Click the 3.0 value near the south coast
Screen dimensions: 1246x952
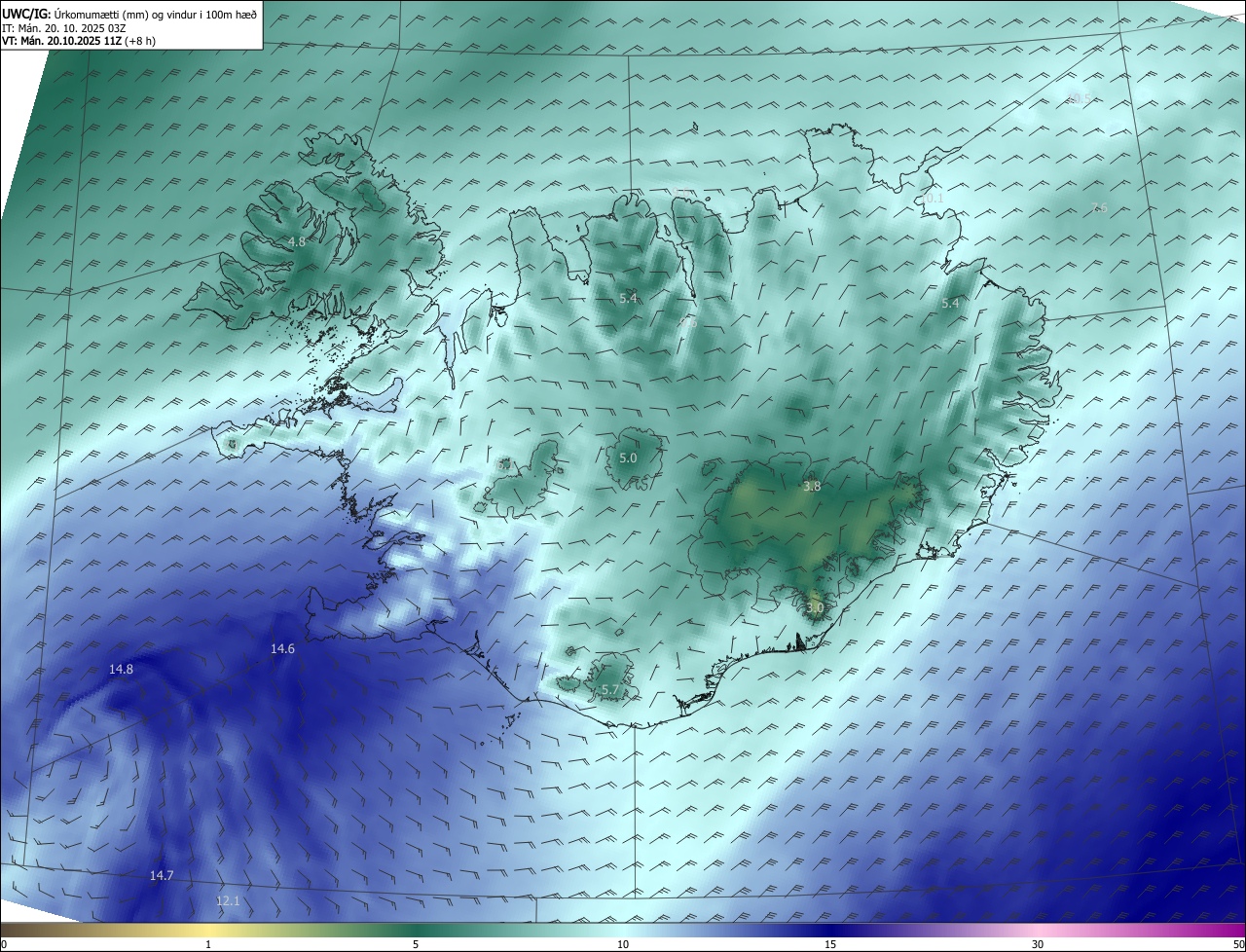(x=815, y=607)
